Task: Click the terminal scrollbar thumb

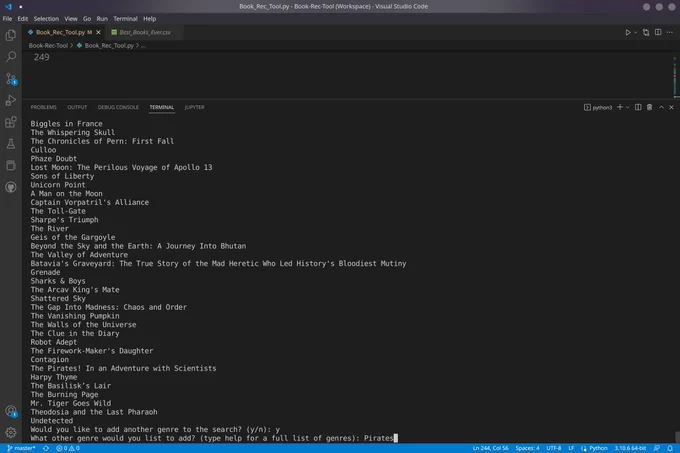Action: tap(677, 437)
